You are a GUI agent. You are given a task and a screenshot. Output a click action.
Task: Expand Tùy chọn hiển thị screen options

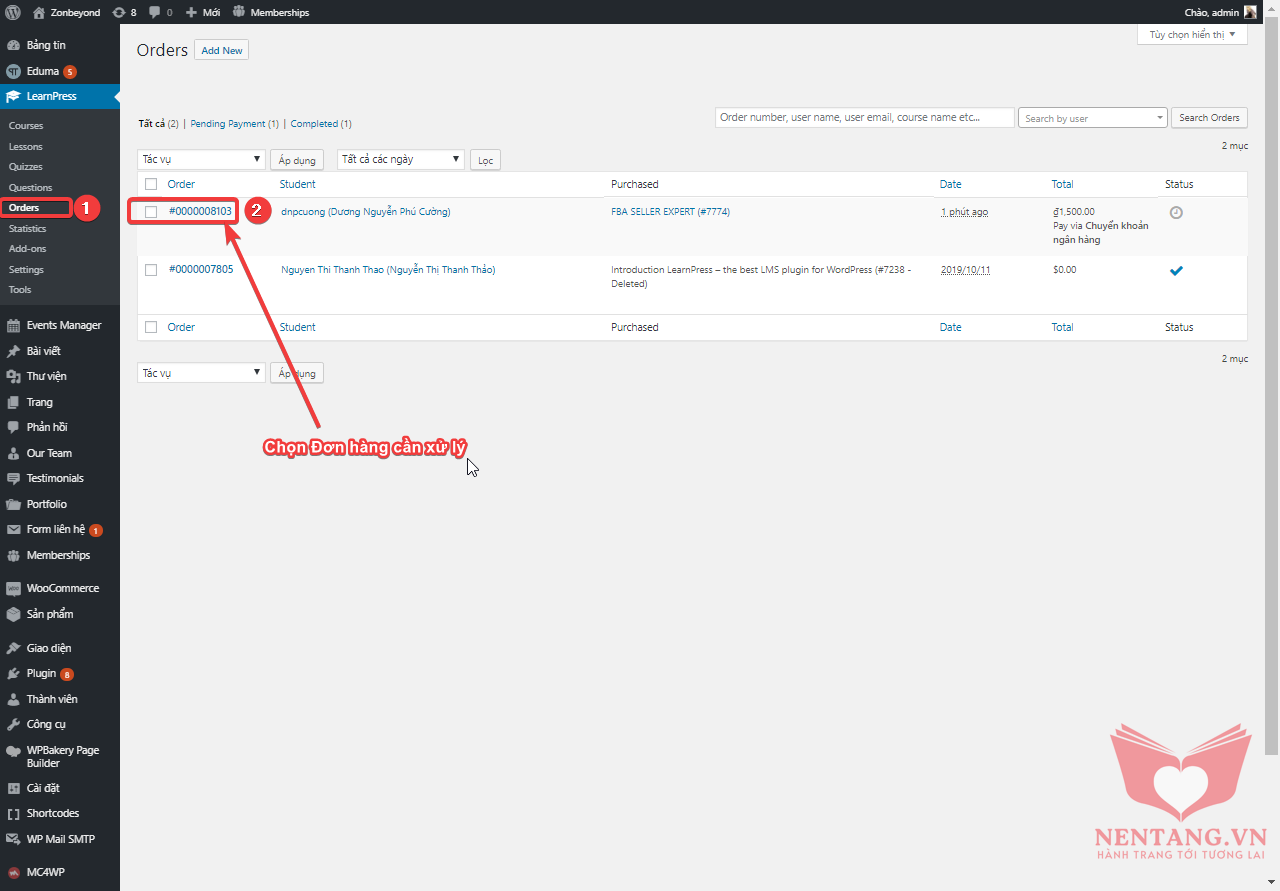point(1192,35)
